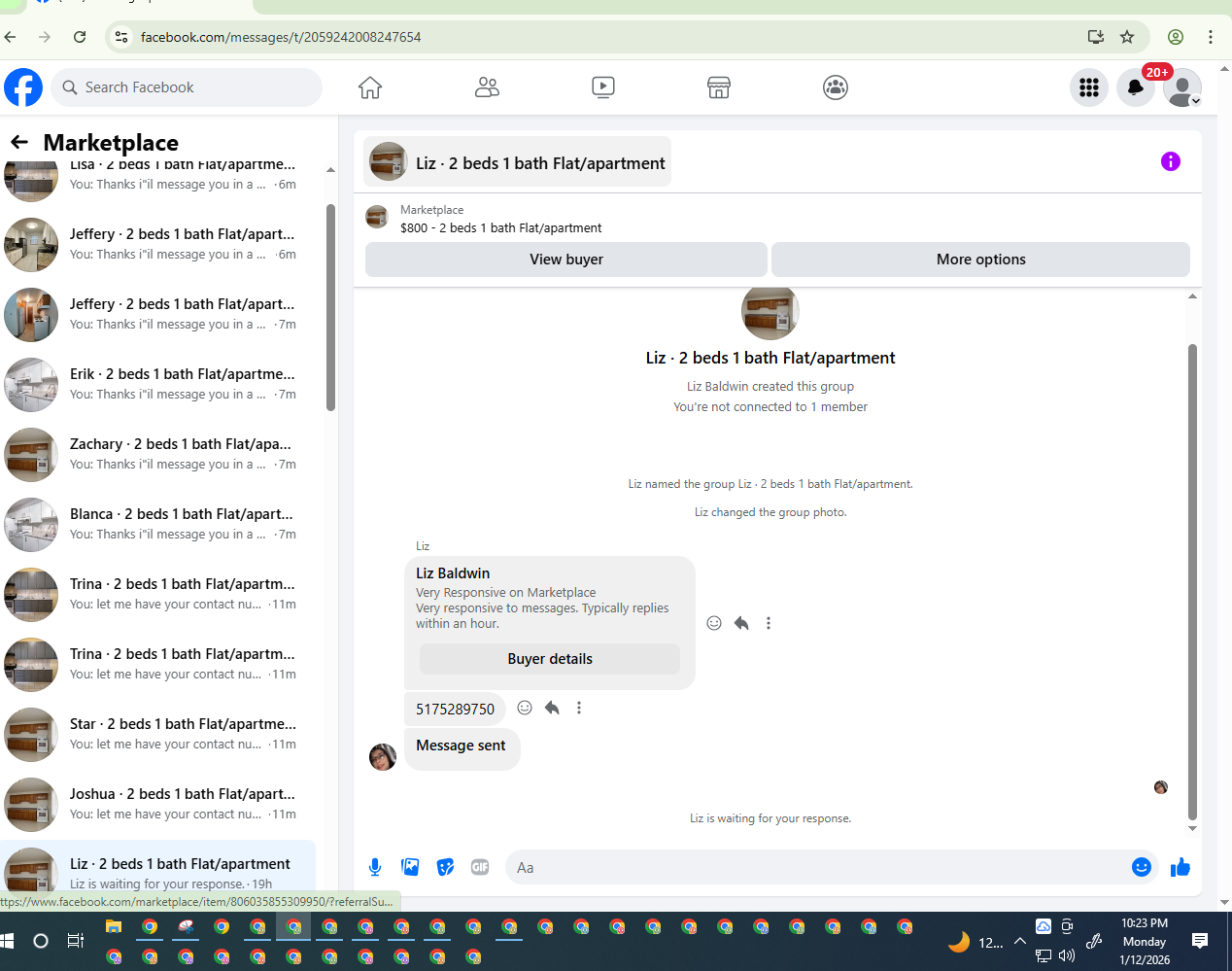Open the Video (Watch) icon

pos(603,87)
